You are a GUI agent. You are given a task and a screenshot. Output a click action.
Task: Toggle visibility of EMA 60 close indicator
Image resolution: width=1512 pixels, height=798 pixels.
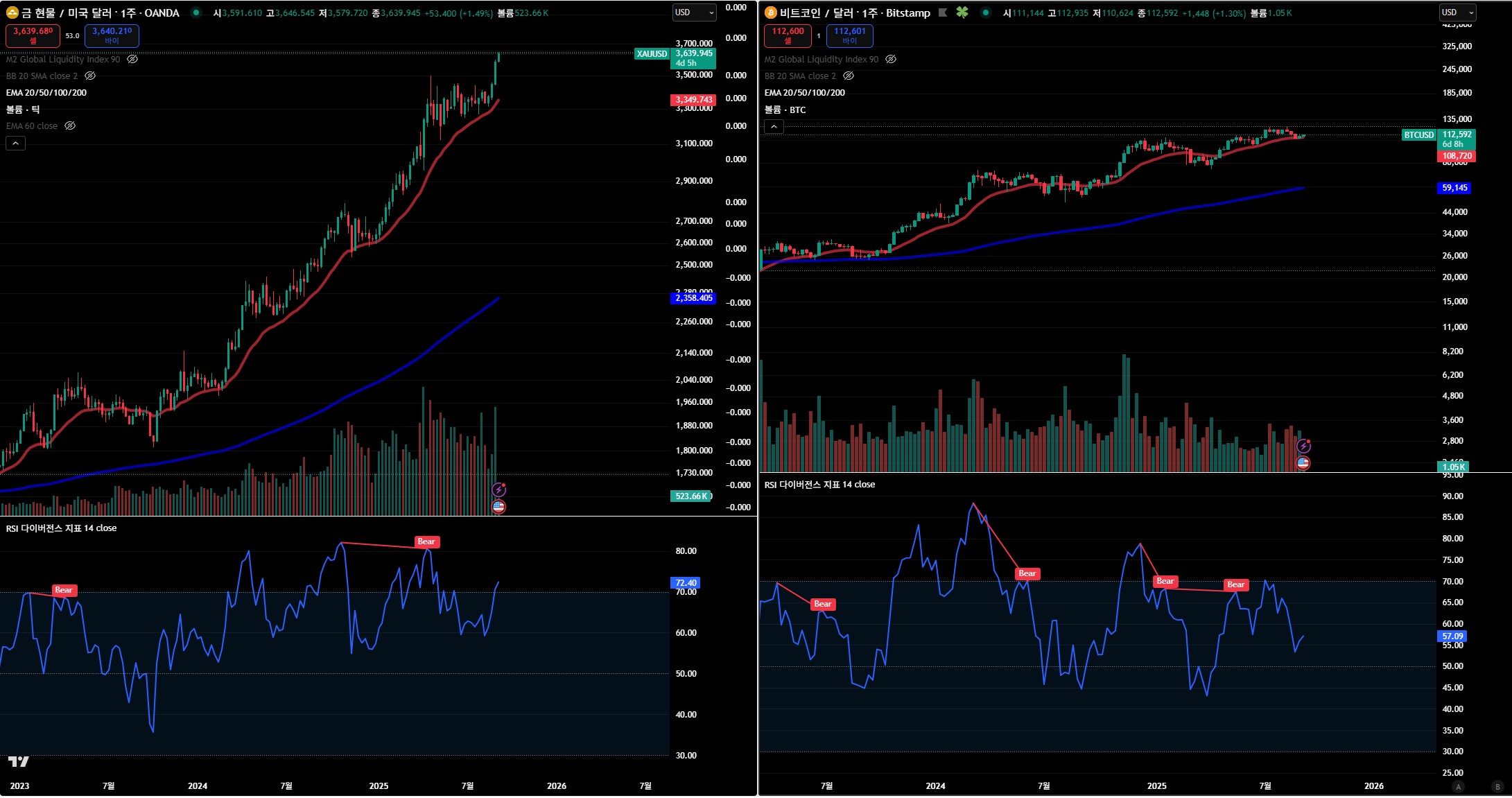[x=70, y=126]
